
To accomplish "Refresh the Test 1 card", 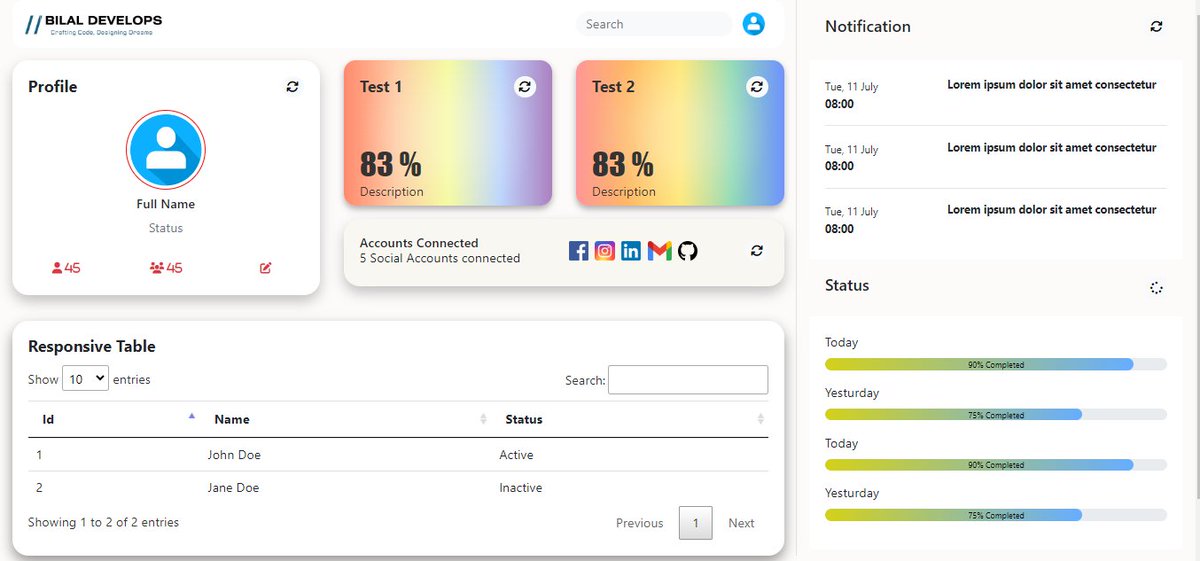I will [x=525, y=87].
